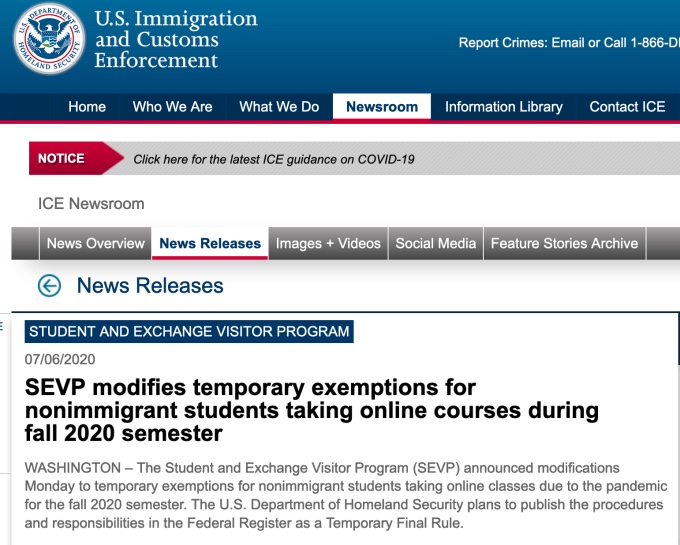Click the U.S. Immigration and Customs Enforcement title
Image resolution: width=680 pixels, height=545 pixels.
click(176, 39)
